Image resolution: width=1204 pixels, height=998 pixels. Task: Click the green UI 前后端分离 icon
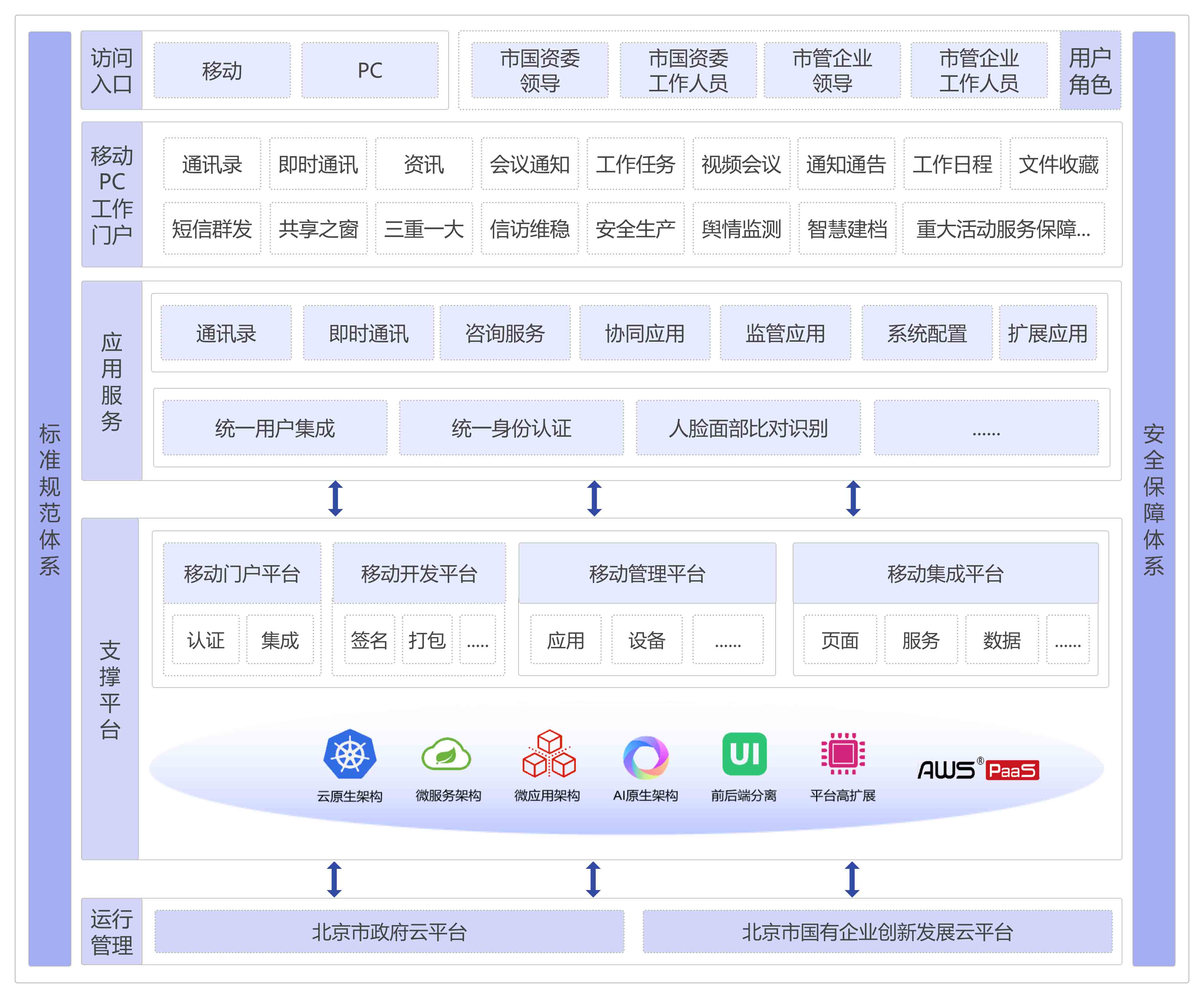tap(744, 753)
